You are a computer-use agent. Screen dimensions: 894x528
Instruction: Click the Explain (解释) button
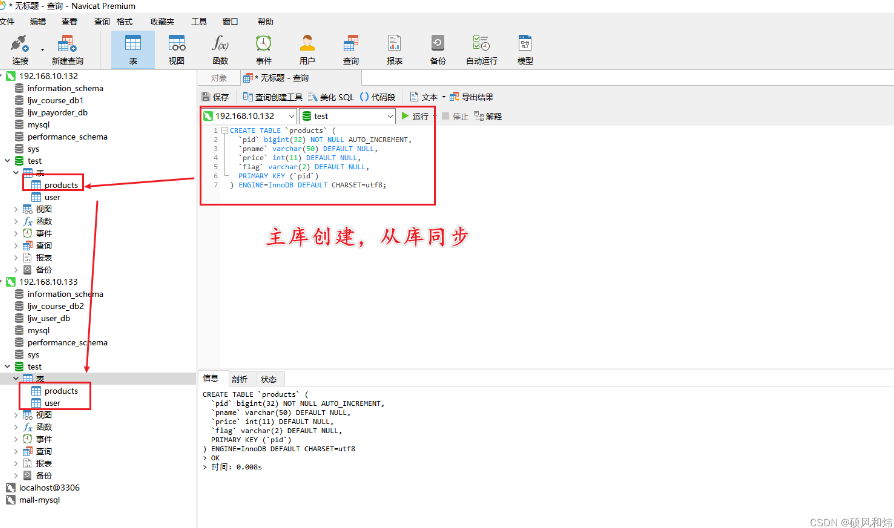[488, 116]
